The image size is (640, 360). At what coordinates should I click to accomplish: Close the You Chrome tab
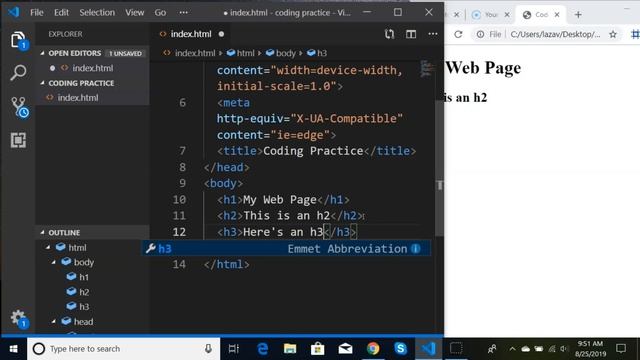pyautogui.click(x=507, y=15)
